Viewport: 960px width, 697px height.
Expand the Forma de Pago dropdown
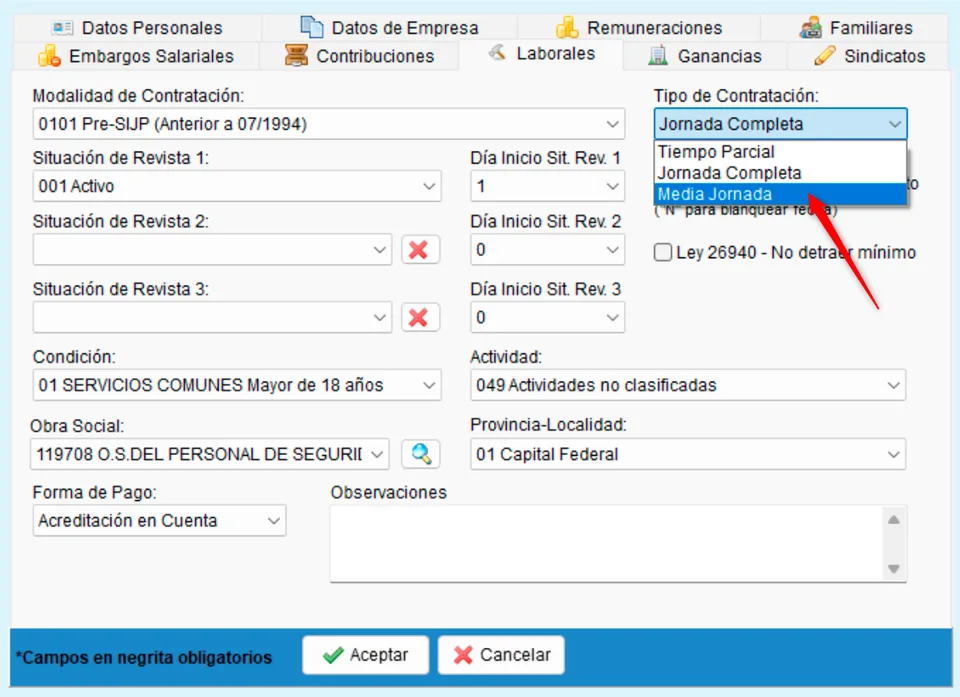click(x=159, y=521)
